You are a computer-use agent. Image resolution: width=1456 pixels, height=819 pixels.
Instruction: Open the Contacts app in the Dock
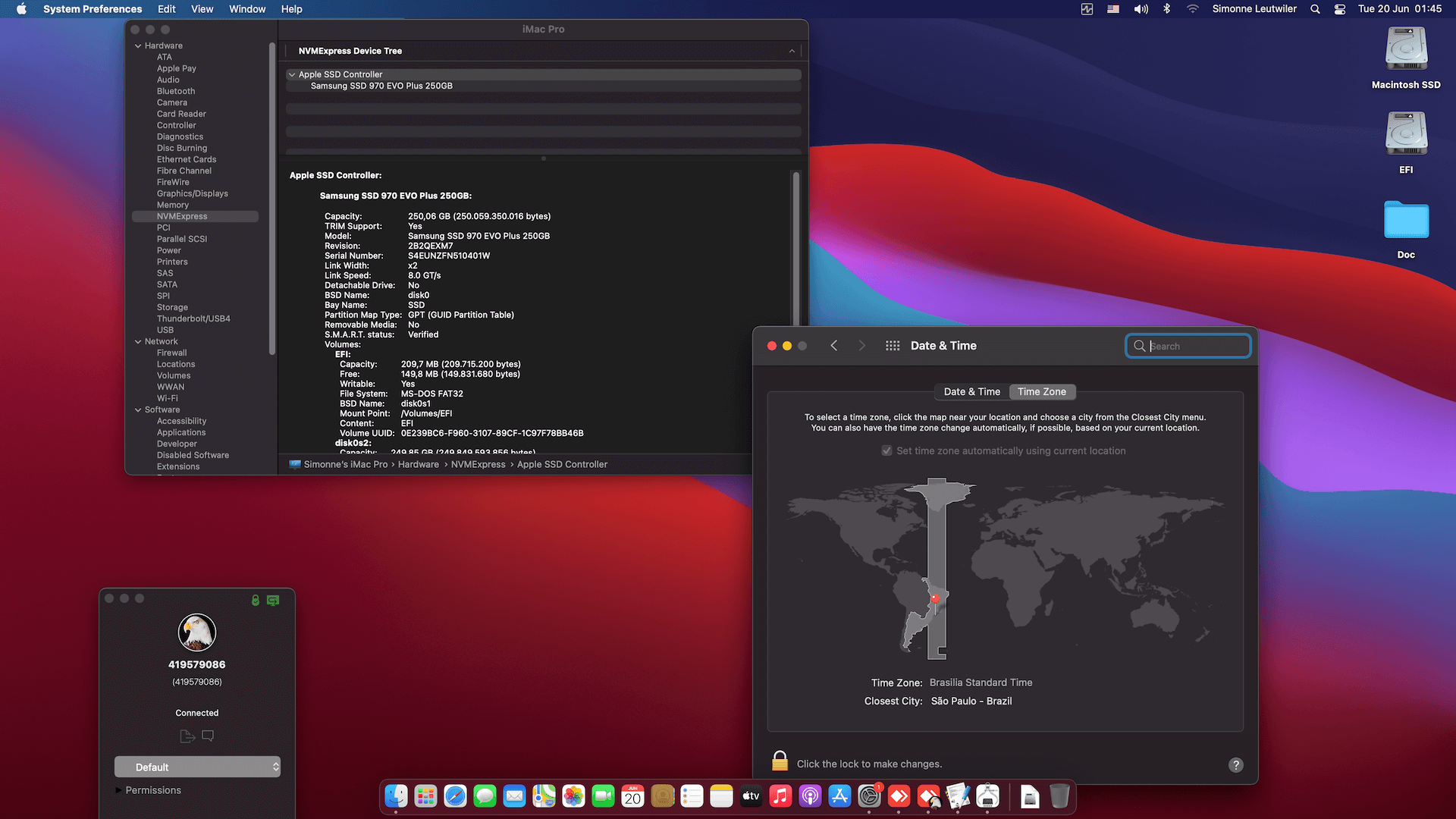tap(662, 795)
